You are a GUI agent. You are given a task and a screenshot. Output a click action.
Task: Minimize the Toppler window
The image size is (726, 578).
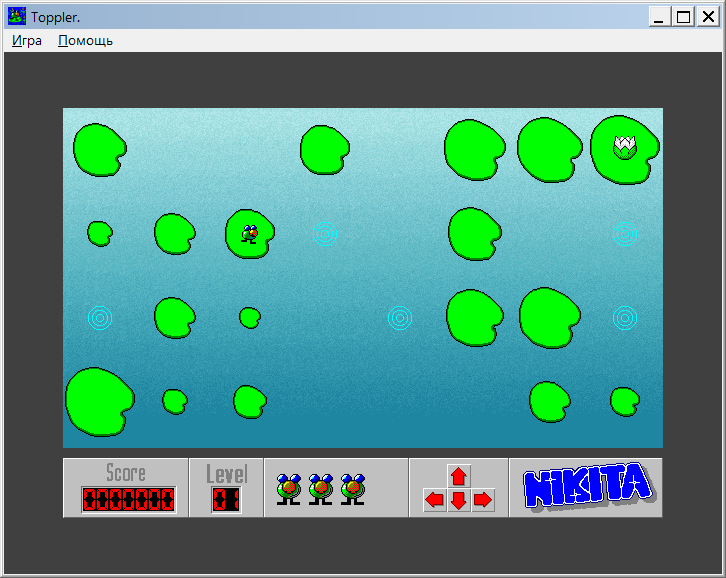coord(659,17)
